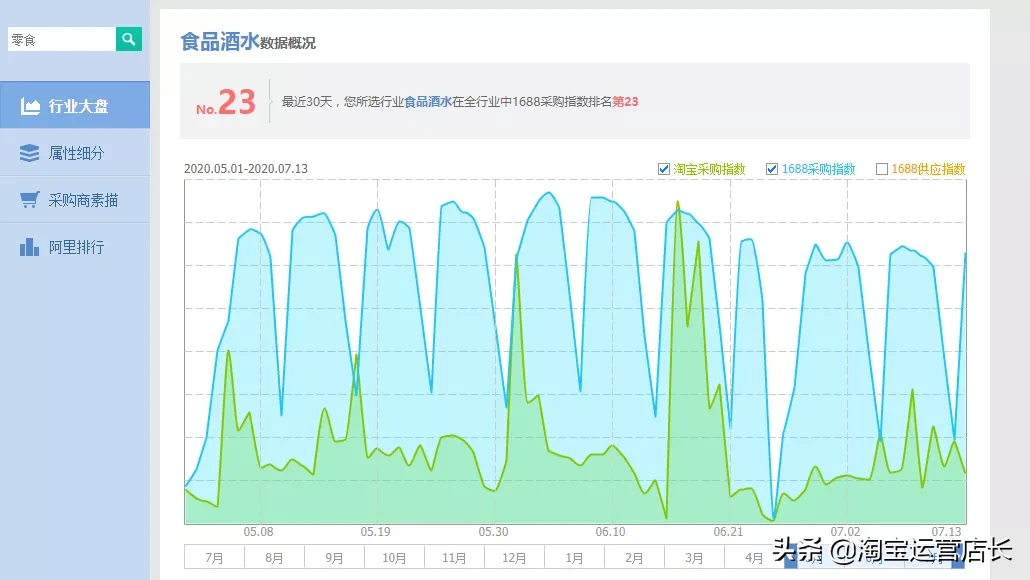The height and width of the screenshot is (580, 1030).
Task: Select 3月 on the month timeline
Action: click(x=694, y=557)
